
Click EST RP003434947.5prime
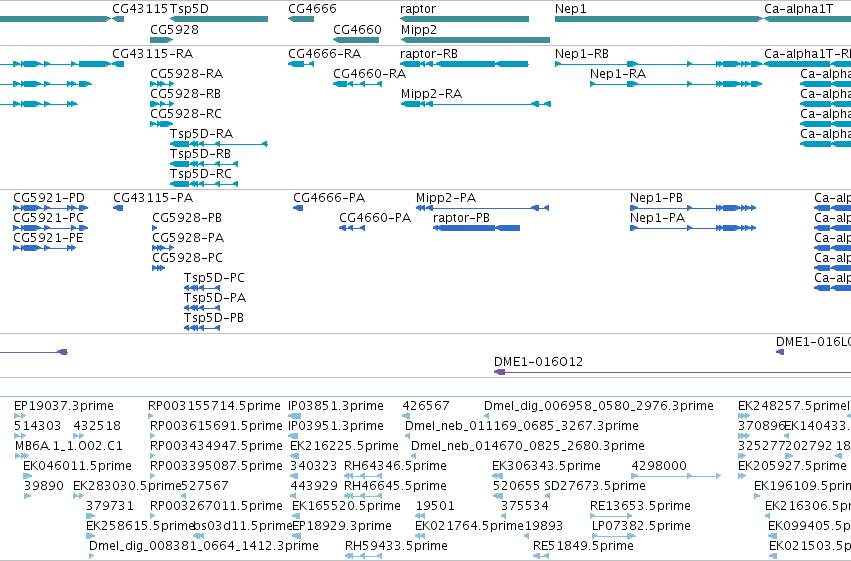(x=217, y=447)
